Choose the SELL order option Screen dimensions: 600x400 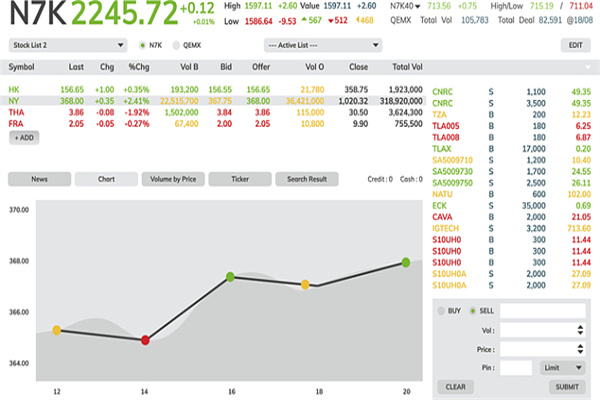[475, 311]
